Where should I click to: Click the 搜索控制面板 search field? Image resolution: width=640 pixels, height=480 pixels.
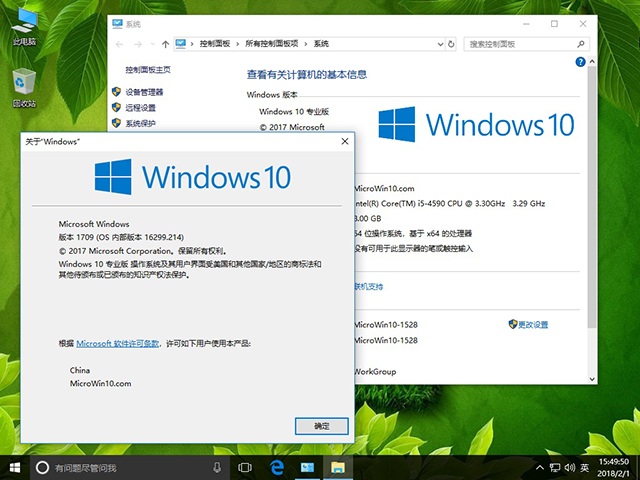click(527, 44)
